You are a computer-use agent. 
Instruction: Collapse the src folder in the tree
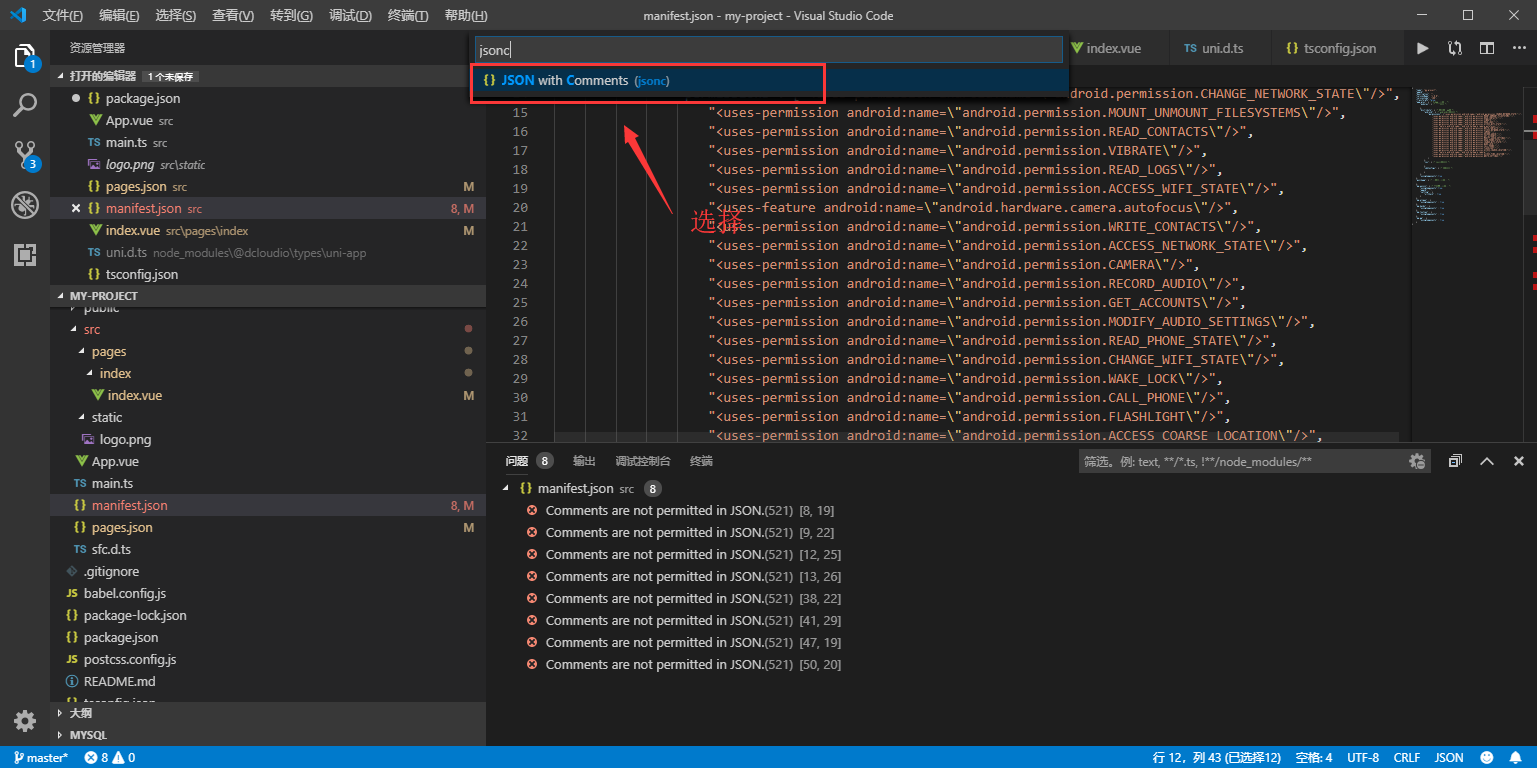pos(268,329)
